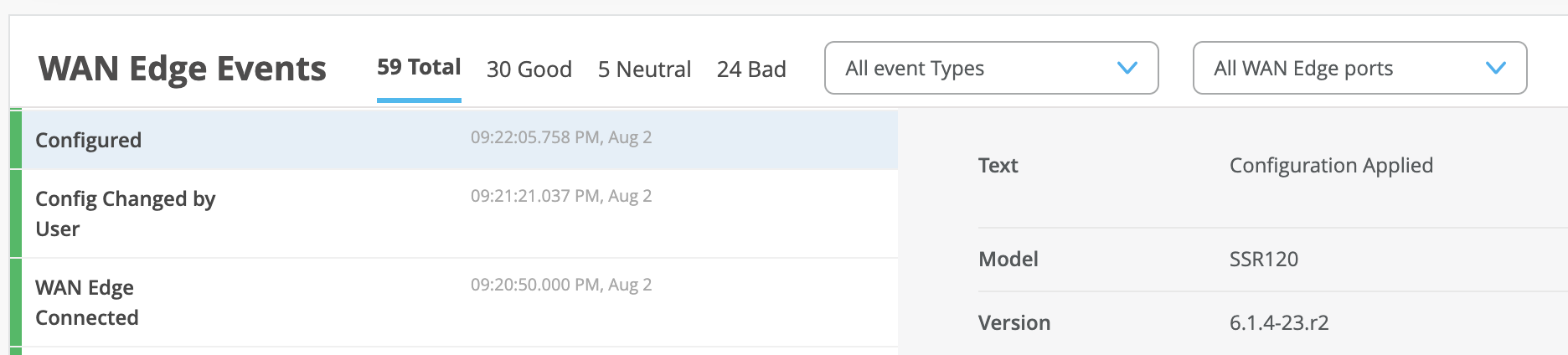Click the chevron arrow in the ports selector
Viewport: 1568px width, 355px height.
pos(1495,68)
